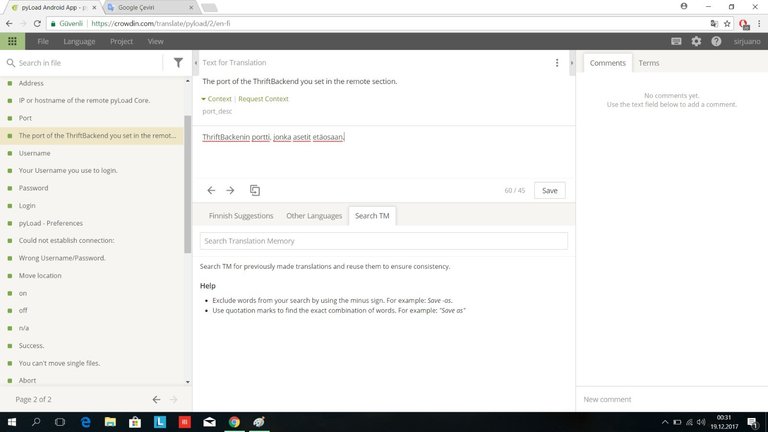768x432 pixels.
Task: Open Windows notification center
Action: tap(753, 422)
